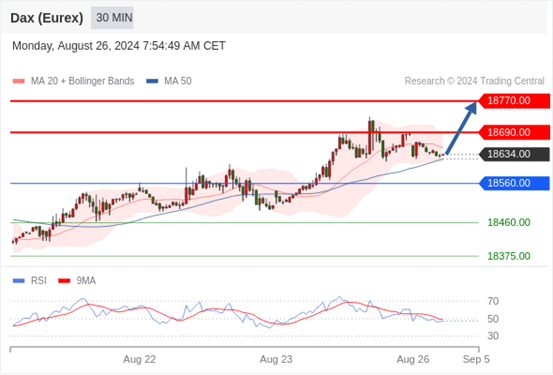Click the MA 50 legend label
This screenshot has height=375, width=553.
click(x=178, y=81)
